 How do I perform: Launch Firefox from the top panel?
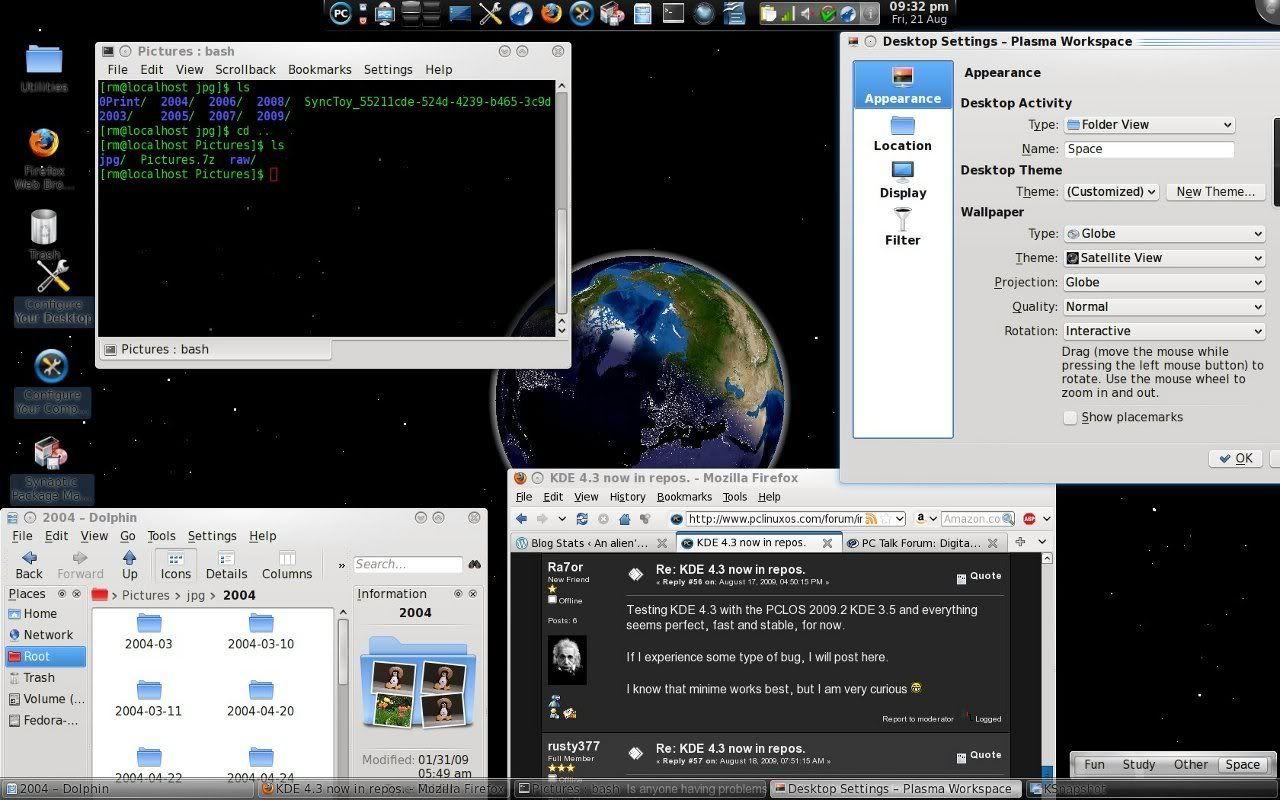pyautogui.click(x=551, y=13)
